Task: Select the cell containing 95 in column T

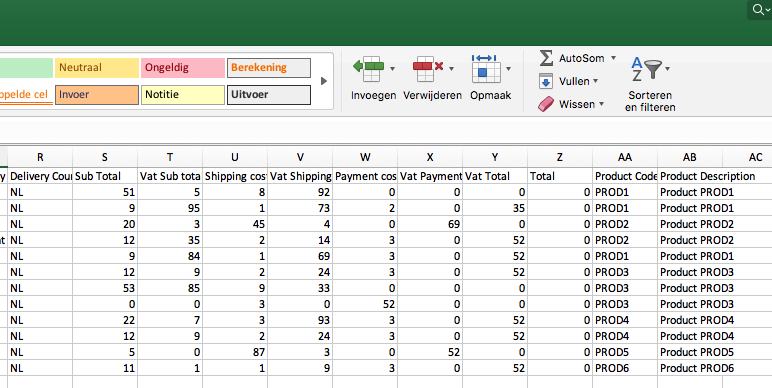Action: tap(170, 208)
